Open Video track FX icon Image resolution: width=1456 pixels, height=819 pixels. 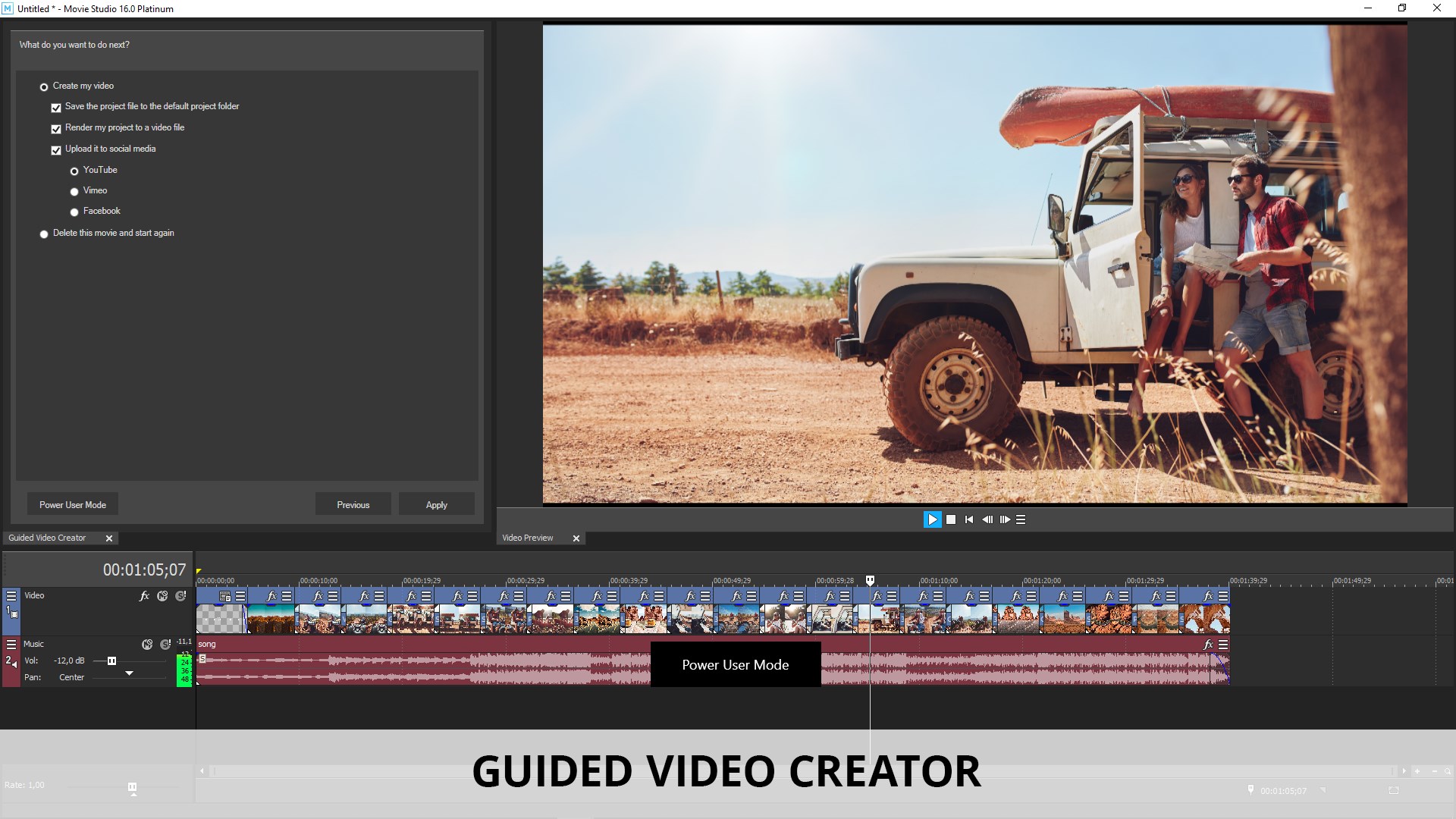coord(144,596)
